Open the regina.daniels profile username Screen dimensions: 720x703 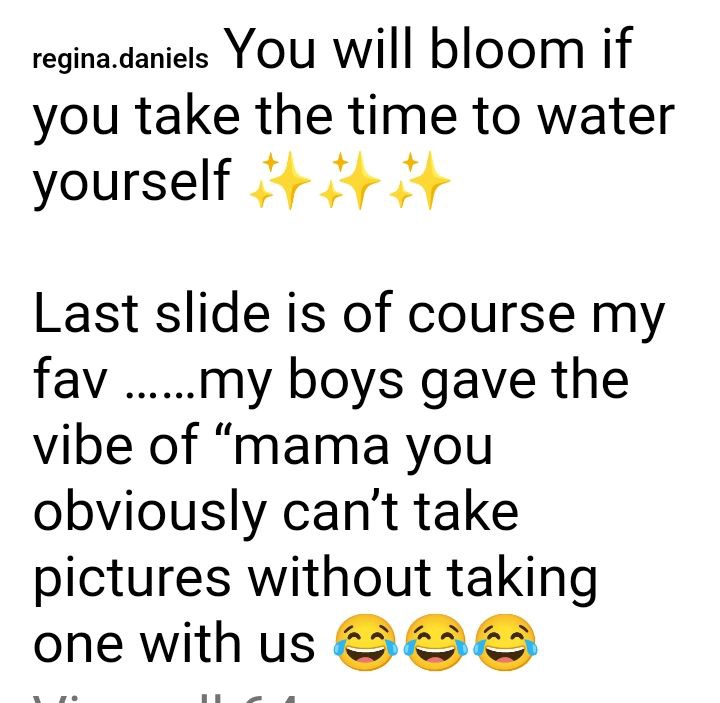tap(120, 61)
